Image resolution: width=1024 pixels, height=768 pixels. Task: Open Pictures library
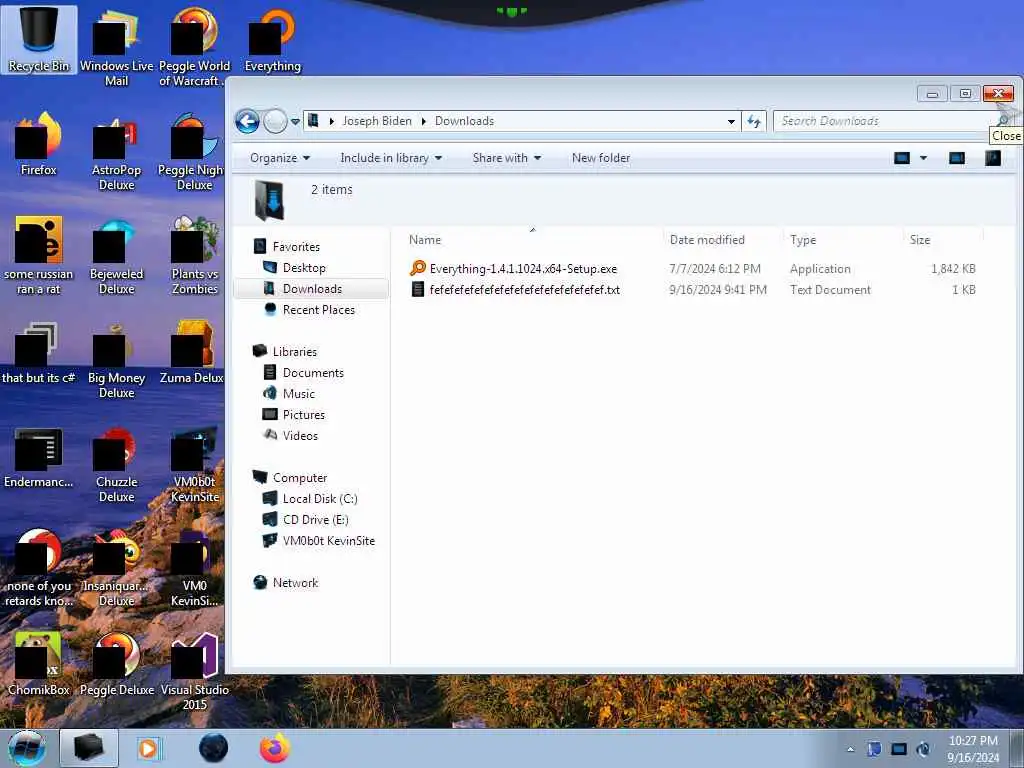pyautogui.click(x=304, y=414)
